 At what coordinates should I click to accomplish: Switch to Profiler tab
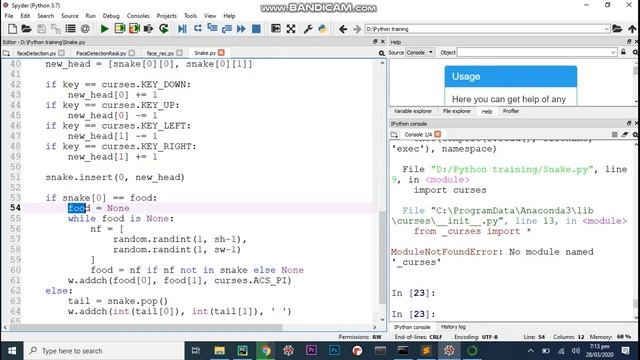pyautogui.click(x=511, y=111)
